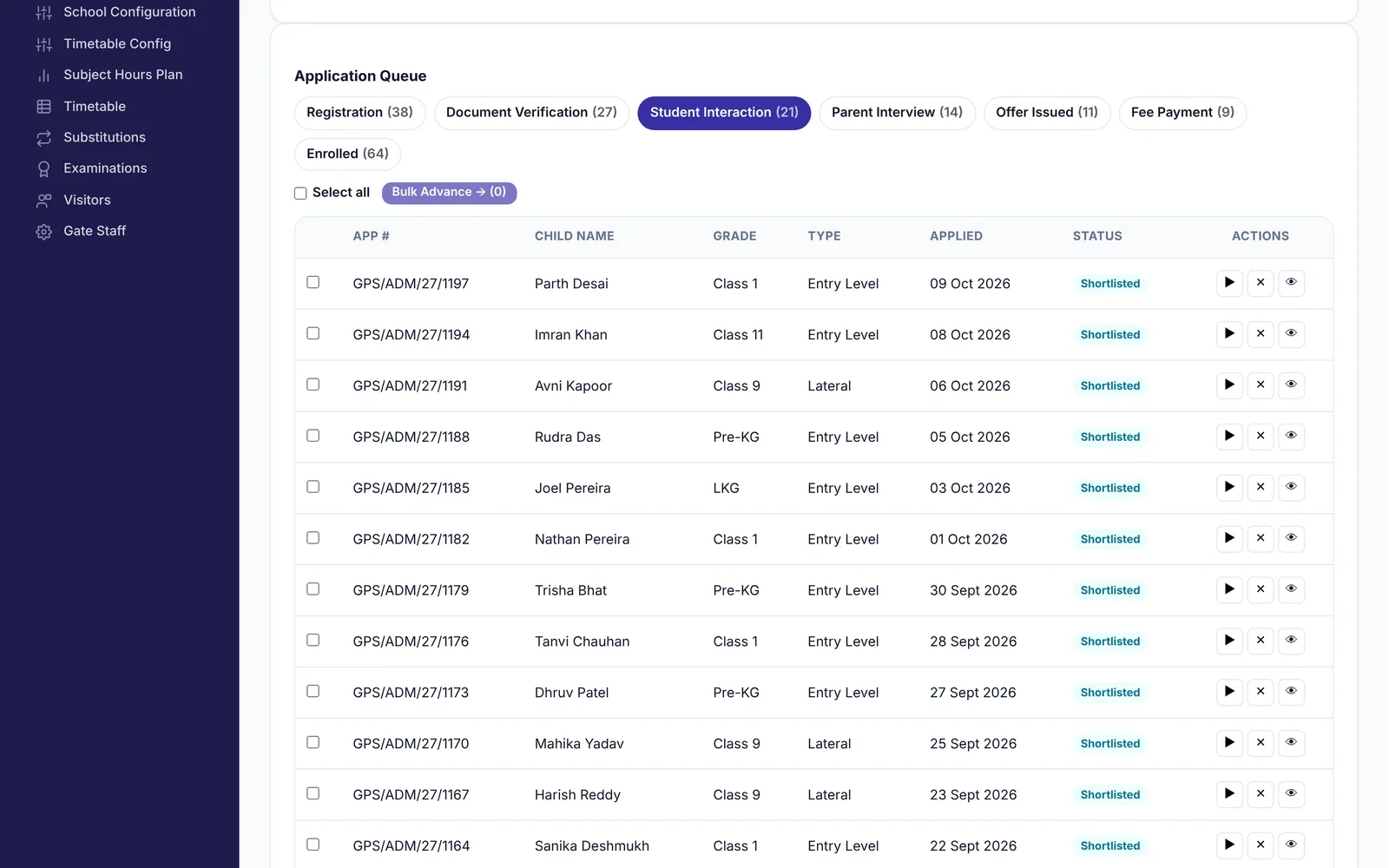Reject Joel Pereira's application with X icon
The height and width of the screenshot is (868, 1389).
1261,488
